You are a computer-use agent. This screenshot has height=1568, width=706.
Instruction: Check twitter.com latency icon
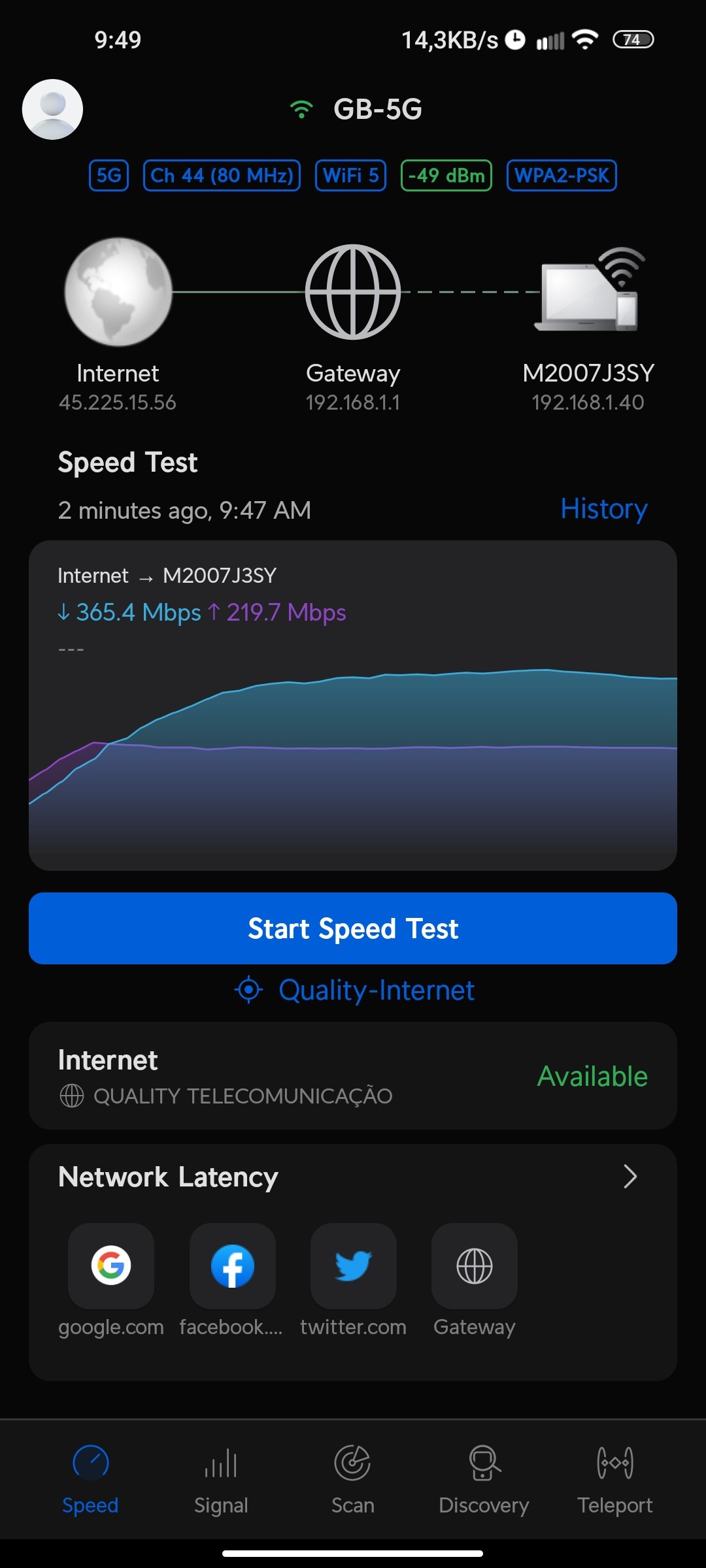[353, 1266]
